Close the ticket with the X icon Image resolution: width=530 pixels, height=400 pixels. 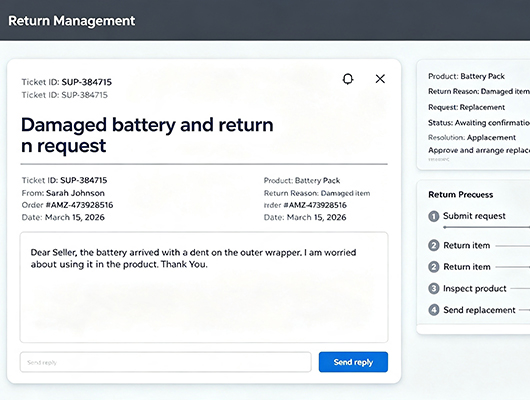click(x=380, y=79)
